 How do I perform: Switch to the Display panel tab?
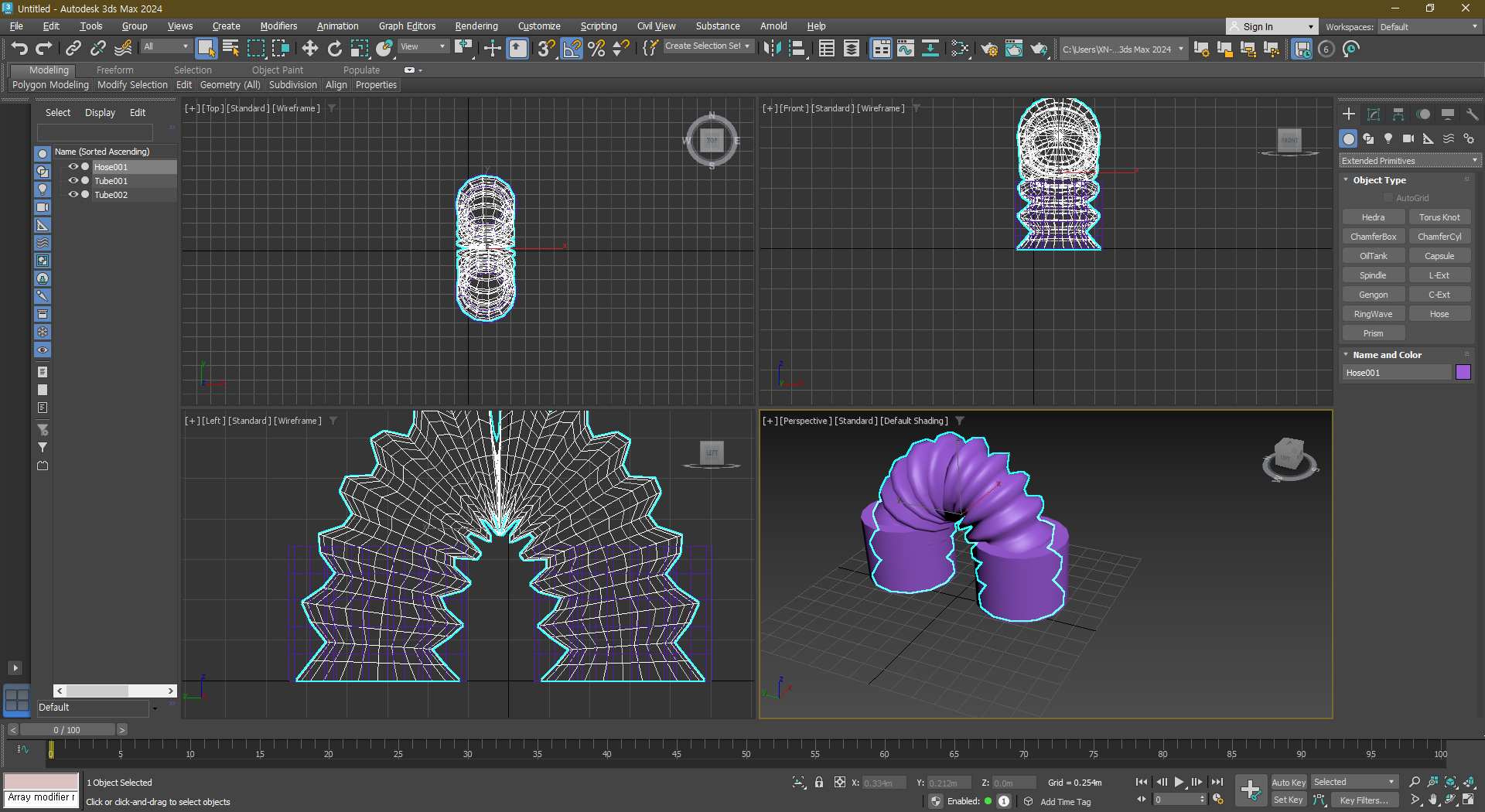click(1448, 114)
